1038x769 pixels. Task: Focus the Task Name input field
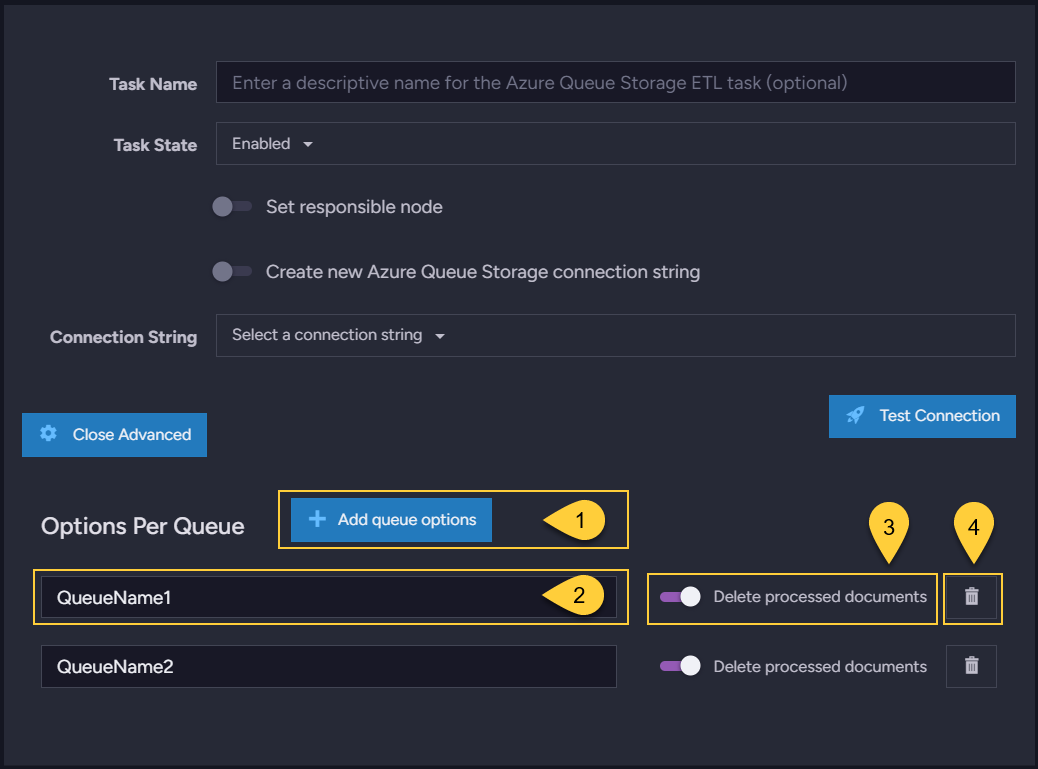pyautogui.click(x=616, y=82)
